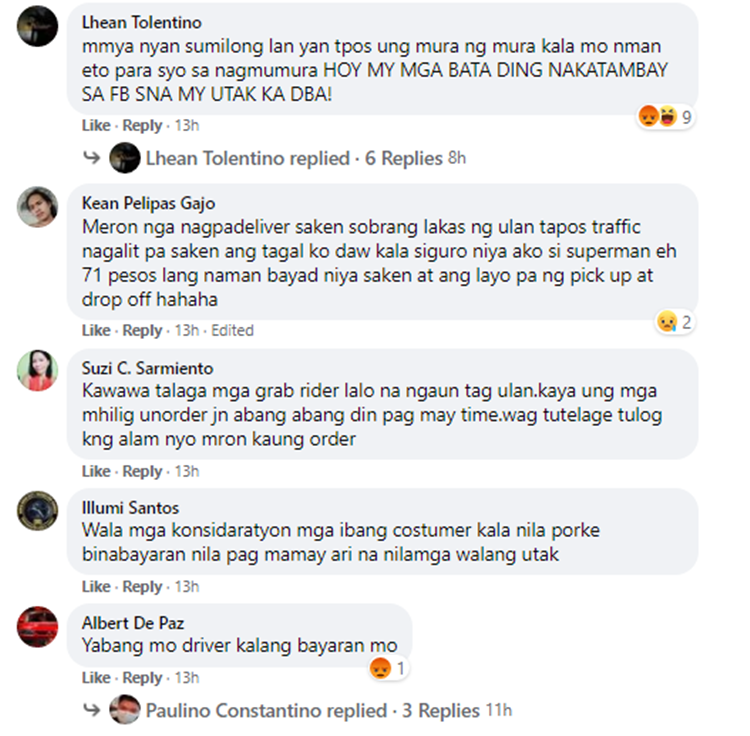Reply to Suzi C. Sarmiento's comment
Viewport: 750px width, 736px height.
[x=142, y=472]
